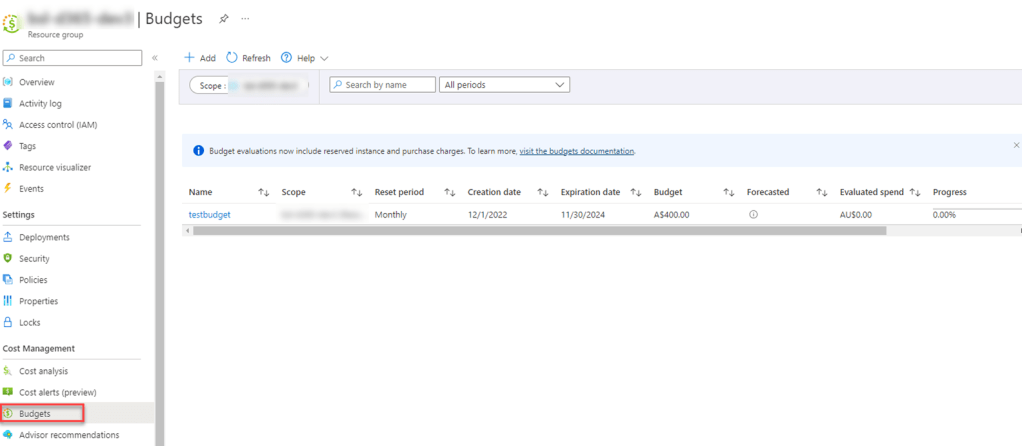Sort budgets by Name column
The height and width of the screenshot is (446, 1022).
pyautogui.click(x=264, y=192)
